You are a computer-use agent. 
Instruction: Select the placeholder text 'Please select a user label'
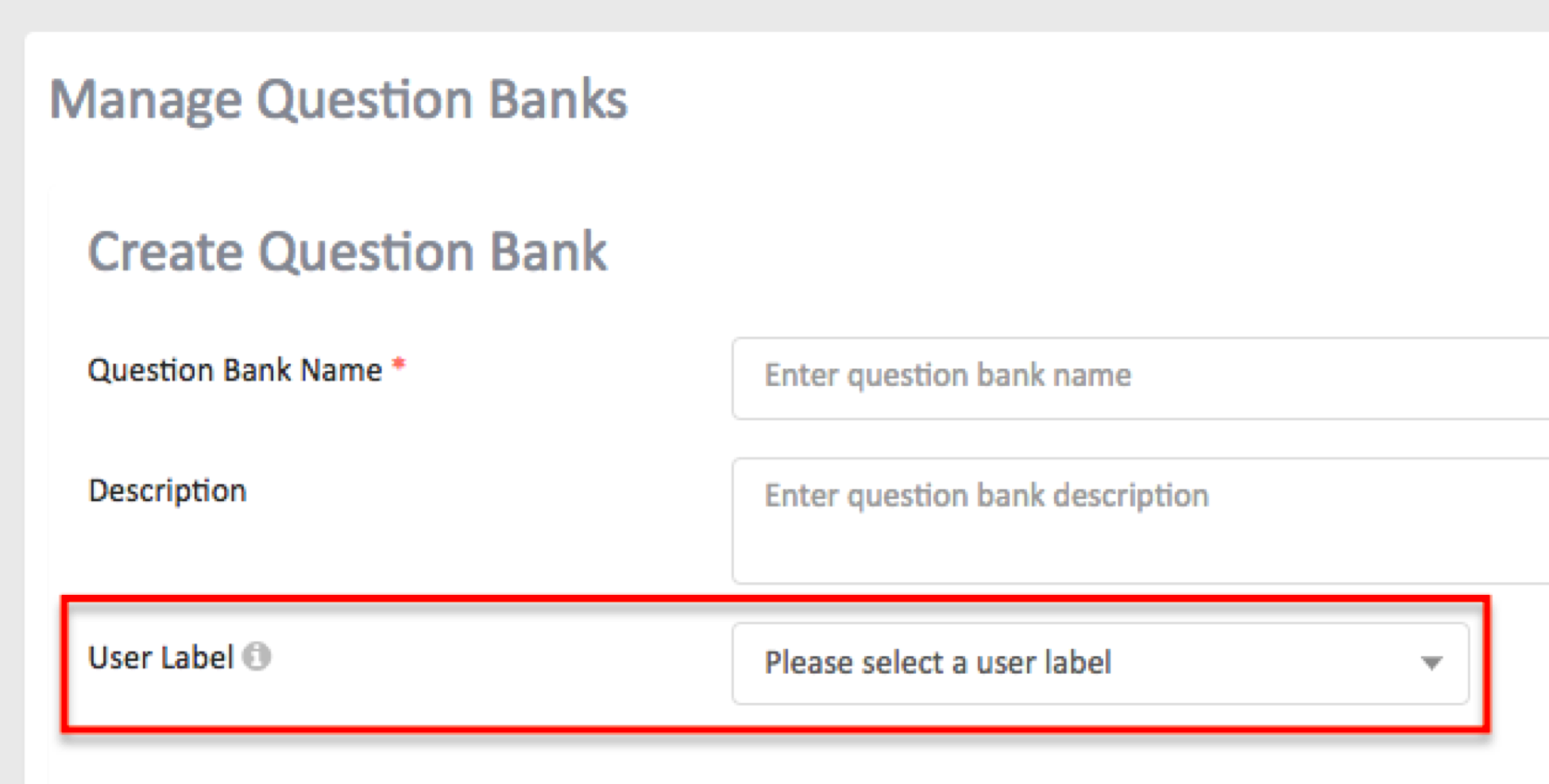coord(937,662)
